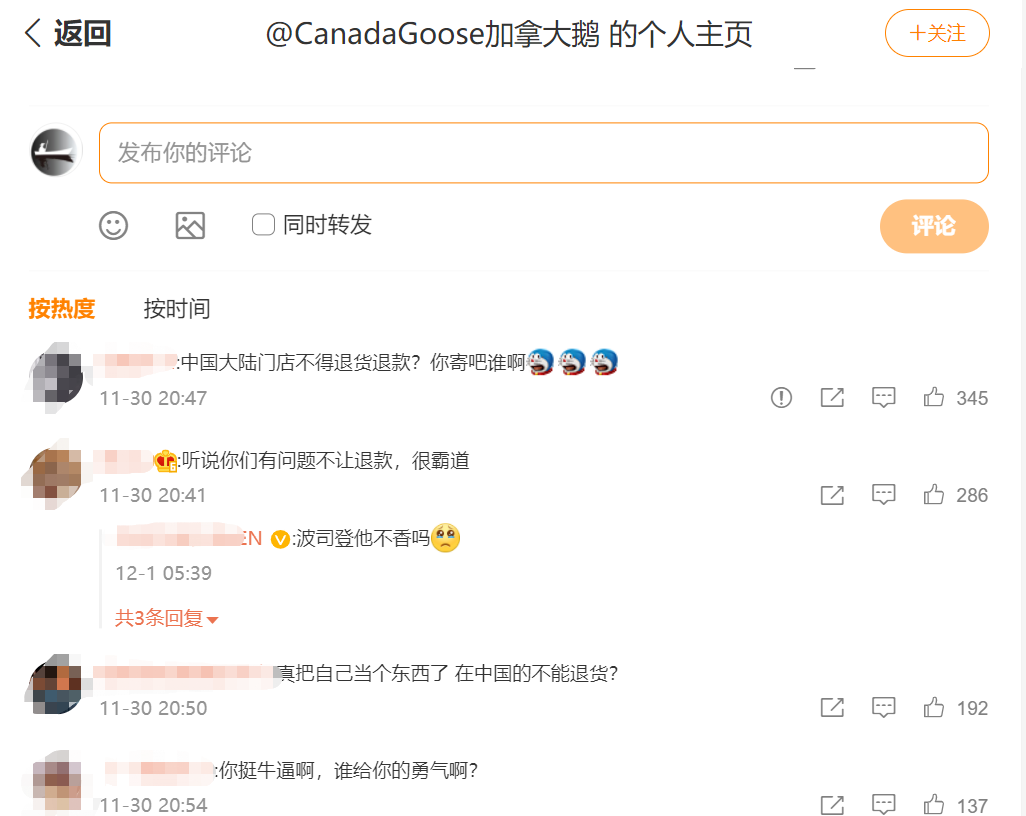
Task: Share the comment posted at 11-30 20:47
Action: (x=832, y=397)
